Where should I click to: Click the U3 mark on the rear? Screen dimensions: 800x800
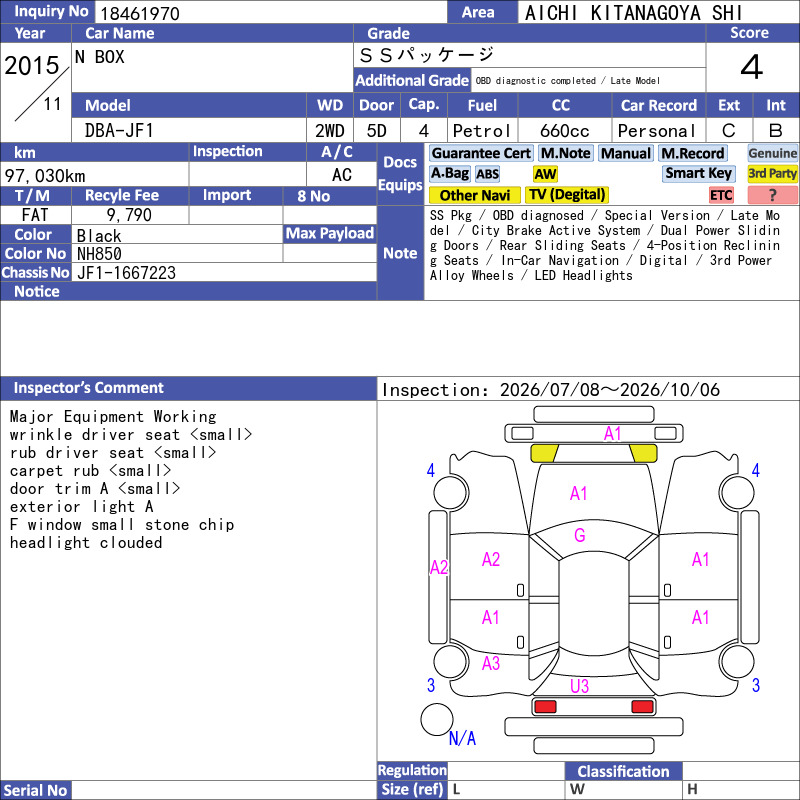(x=580, y=686)
